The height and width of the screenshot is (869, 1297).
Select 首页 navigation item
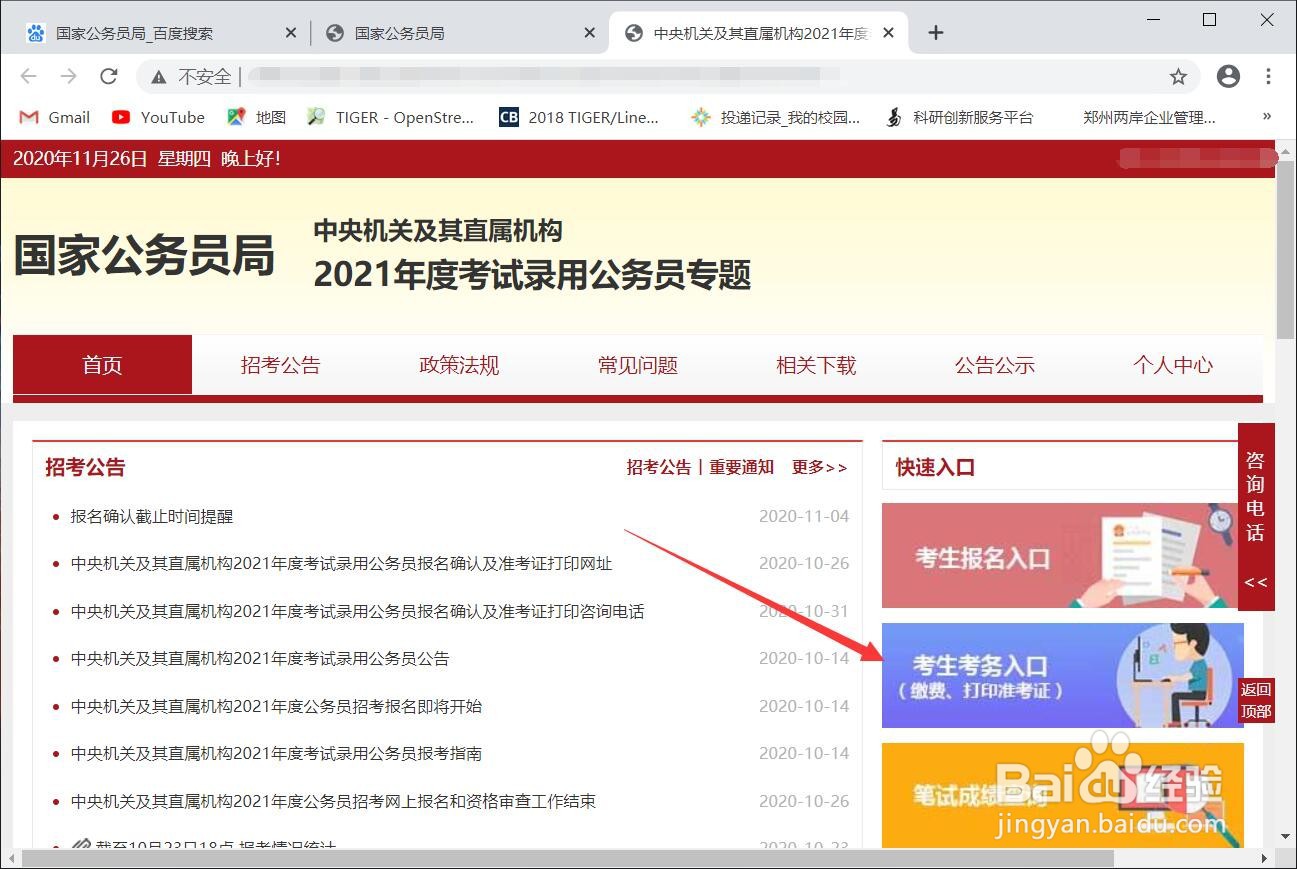tap(102, 365)
